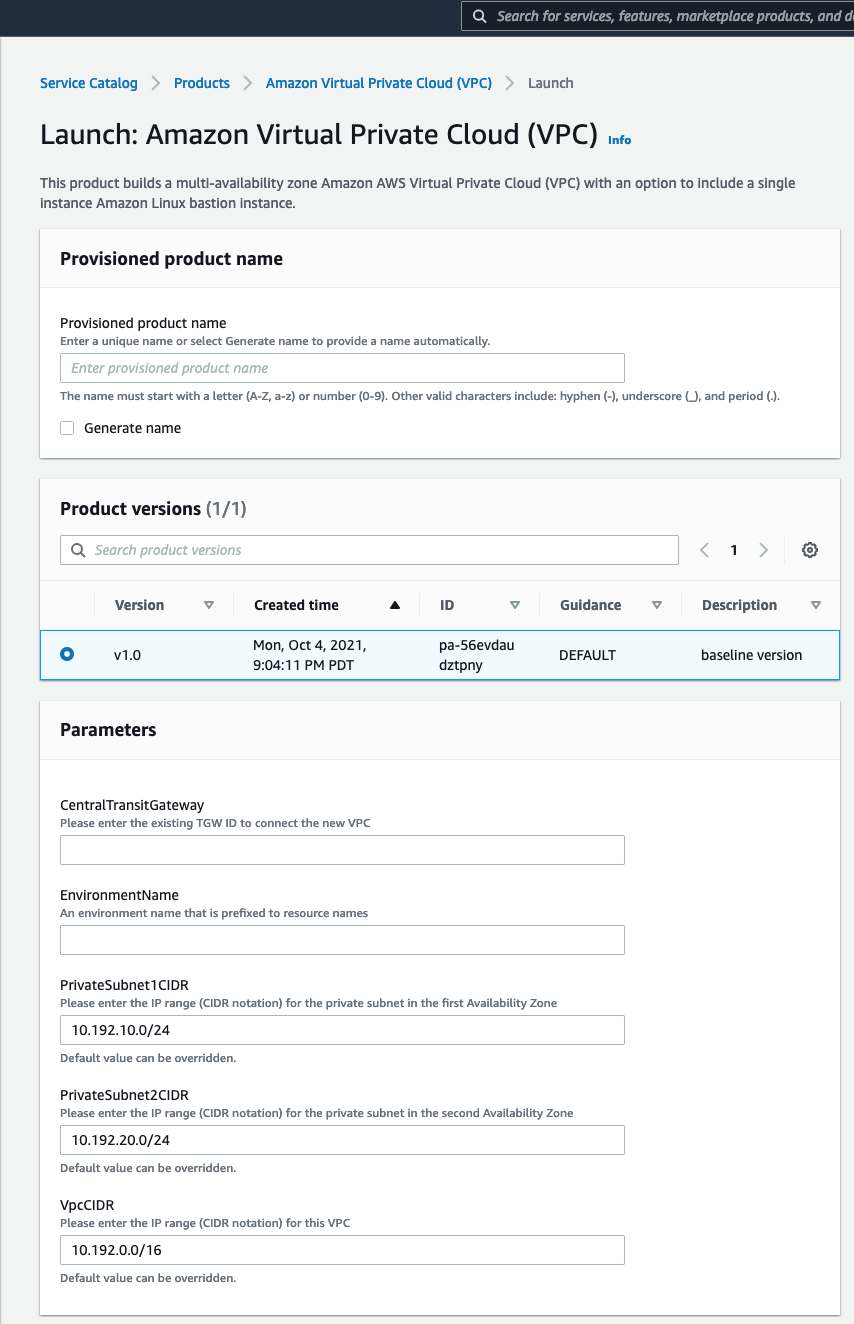This screenshot has width=854, height=1324.
Task: Click the previous page chevron
Action: (704, 550)
